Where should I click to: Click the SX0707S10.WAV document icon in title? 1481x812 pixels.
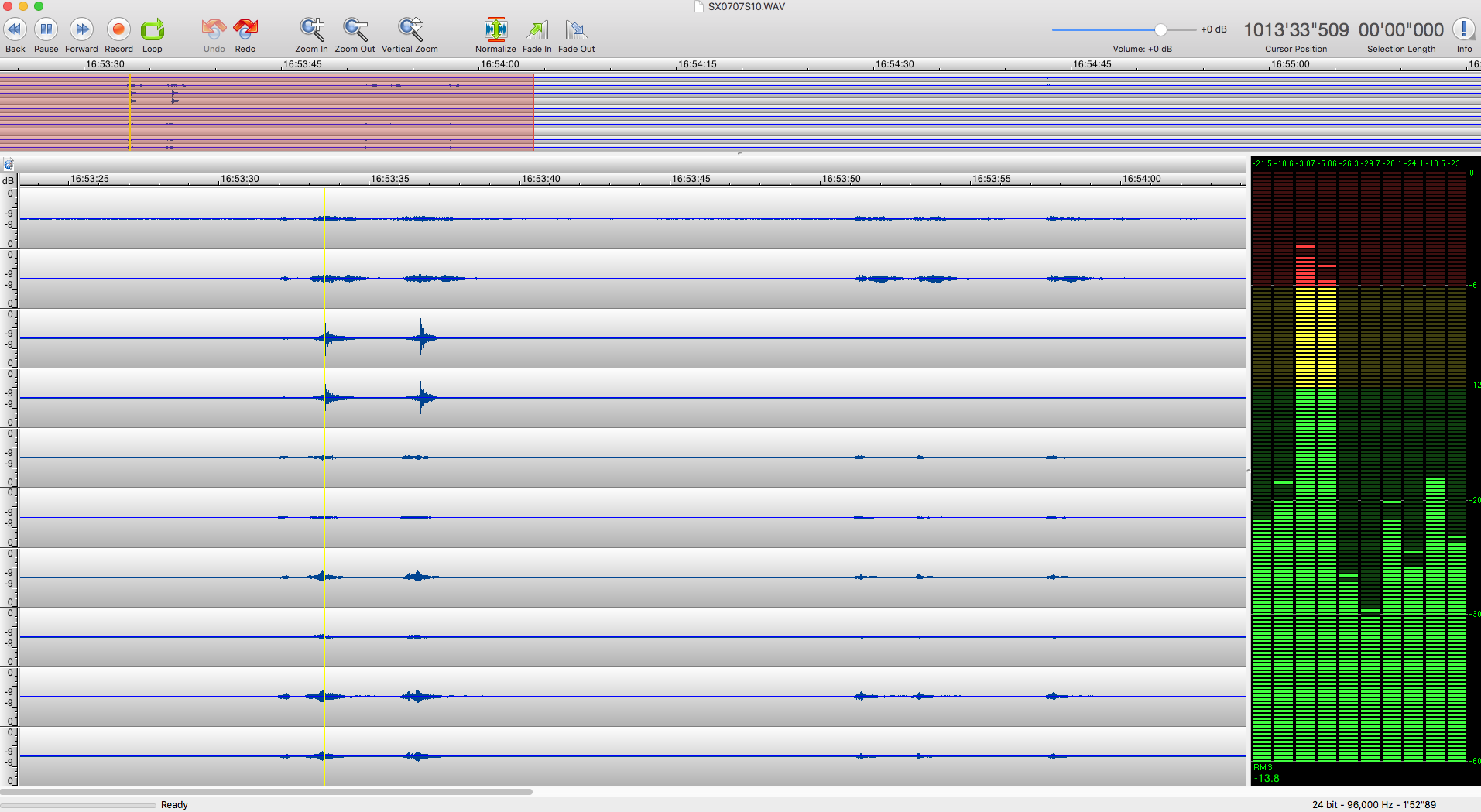point(699,7)
